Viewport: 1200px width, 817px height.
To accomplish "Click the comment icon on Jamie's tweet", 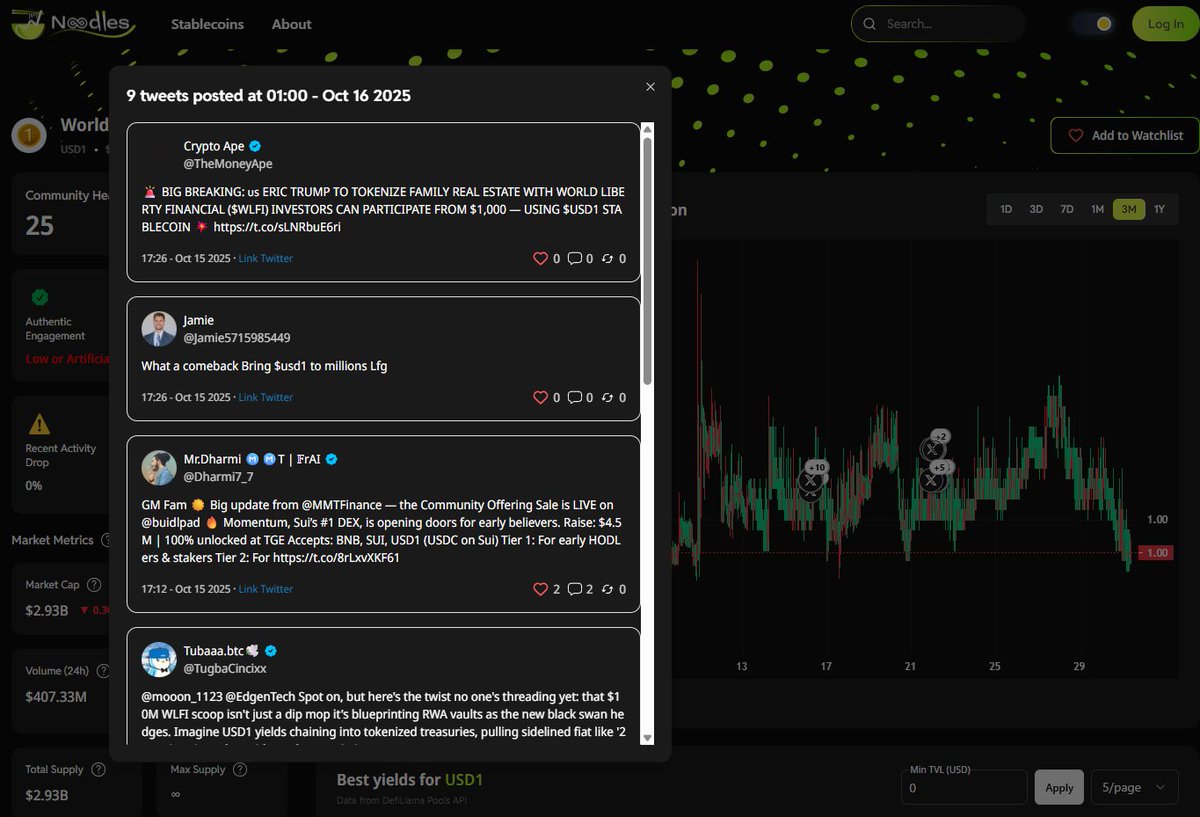I will tap(575, 398).
